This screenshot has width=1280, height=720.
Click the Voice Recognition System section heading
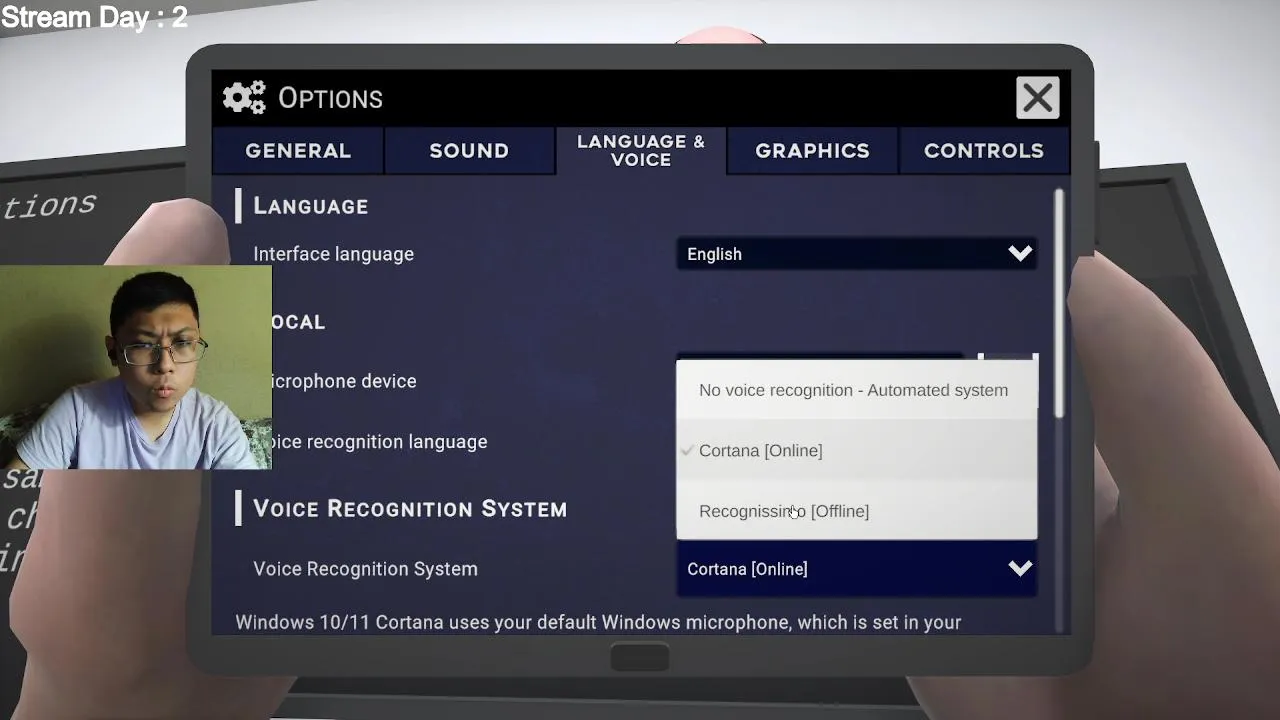[x=410, y=509]
